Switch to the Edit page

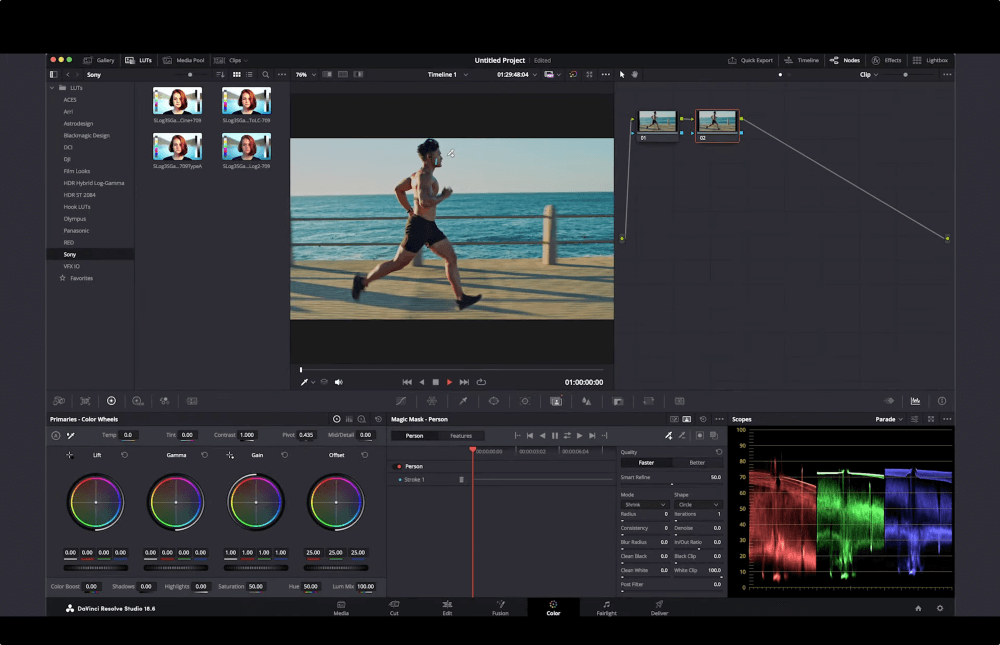(x=447, y=607)
